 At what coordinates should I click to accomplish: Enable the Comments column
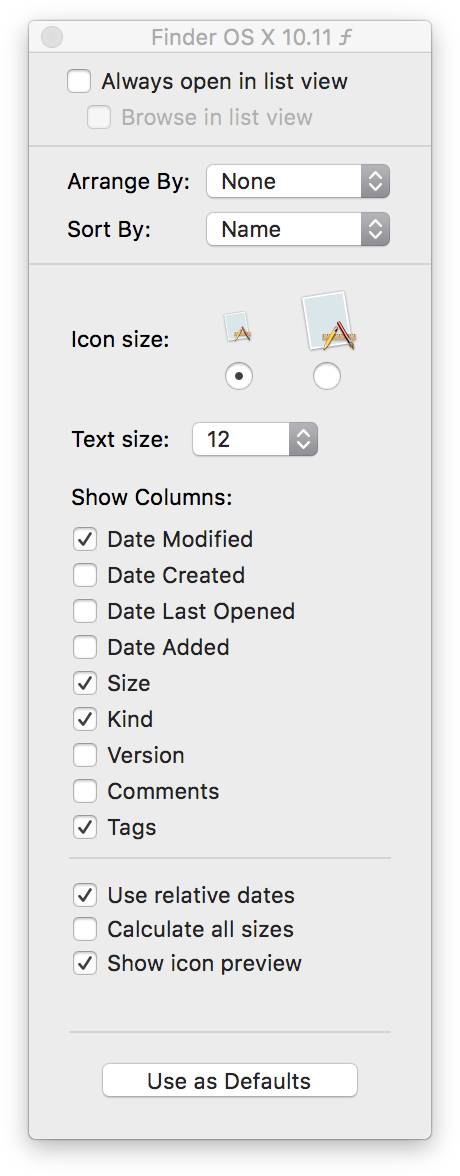click(85, 791)
